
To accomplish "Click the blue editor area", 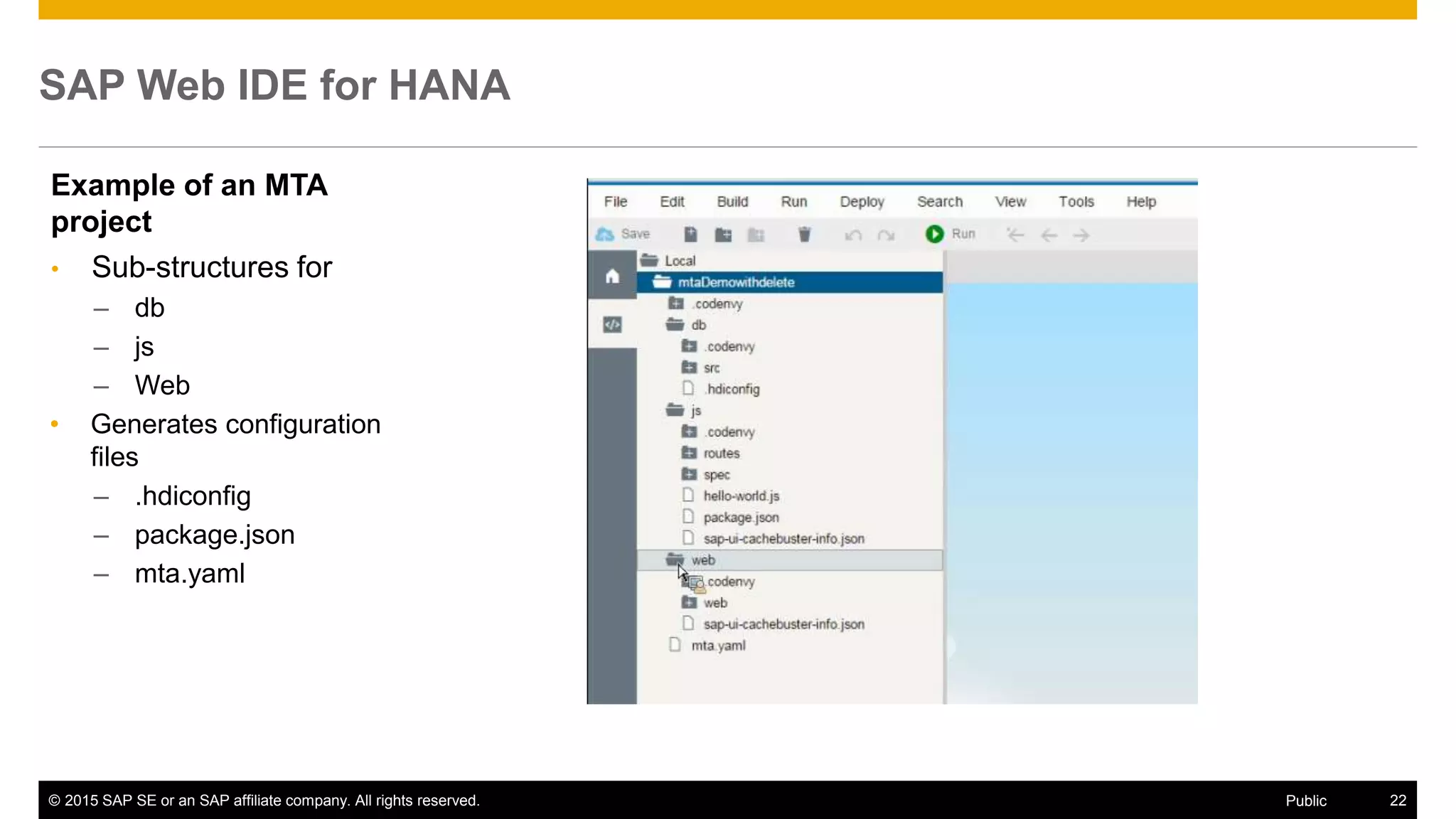I will coord(1072,493).
